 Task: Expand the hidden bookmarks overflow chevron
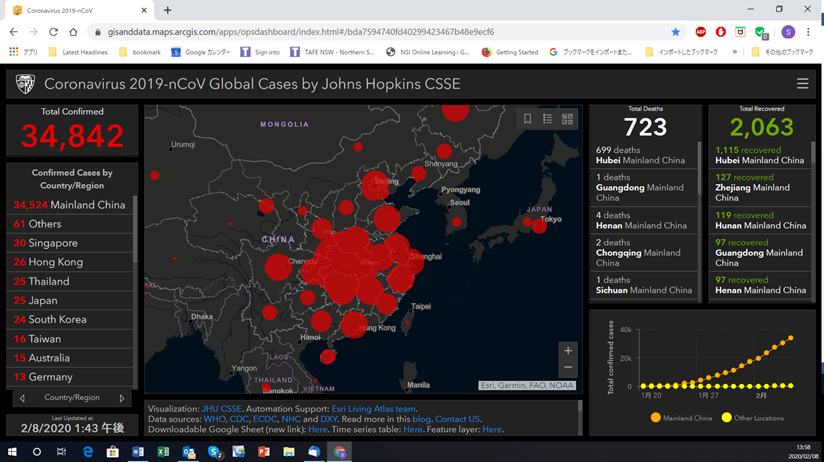[734, 52]
